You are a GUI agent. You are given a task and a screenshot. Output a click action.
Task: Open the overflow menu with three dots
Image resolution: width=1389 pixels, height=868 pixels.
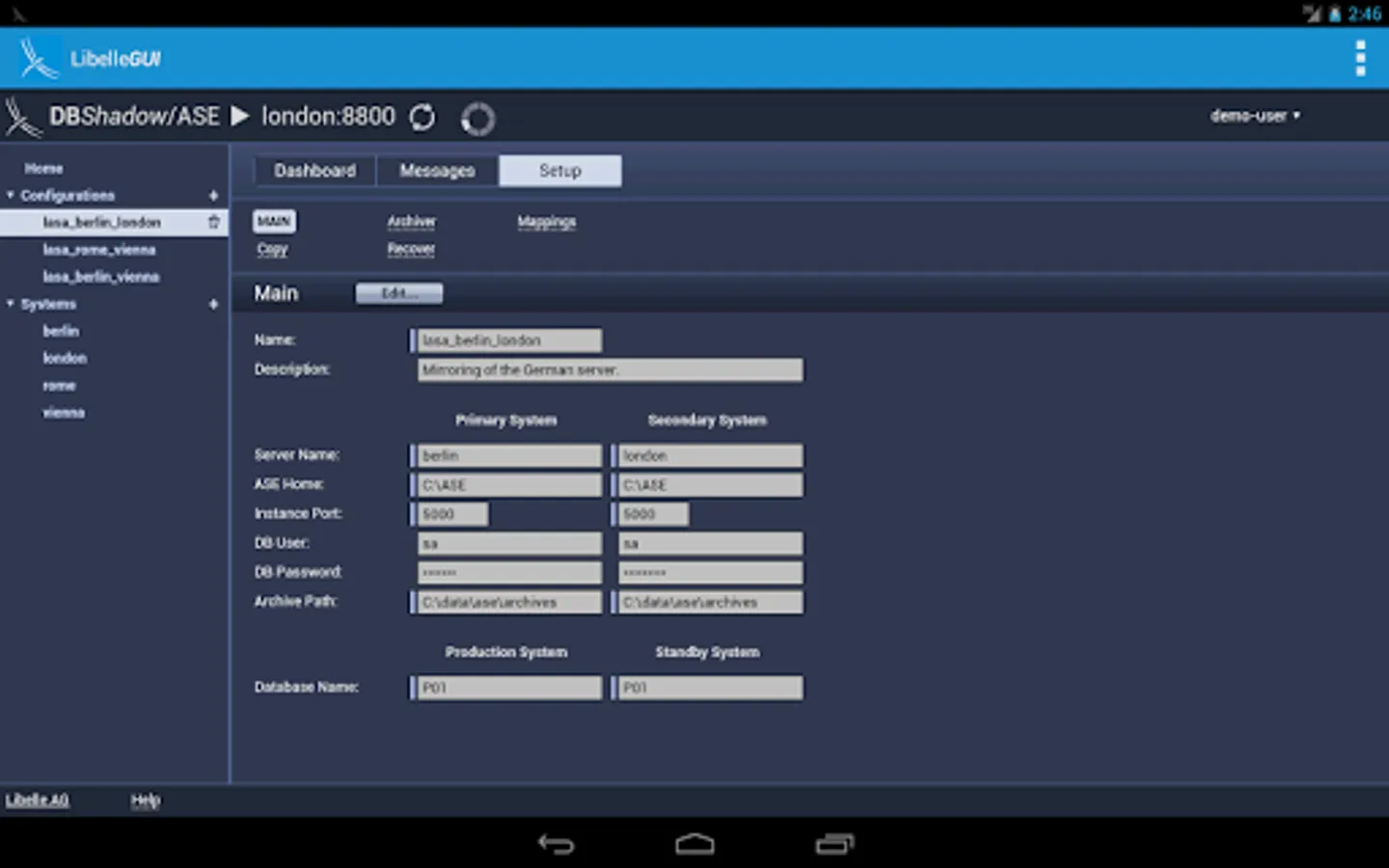1360,59
